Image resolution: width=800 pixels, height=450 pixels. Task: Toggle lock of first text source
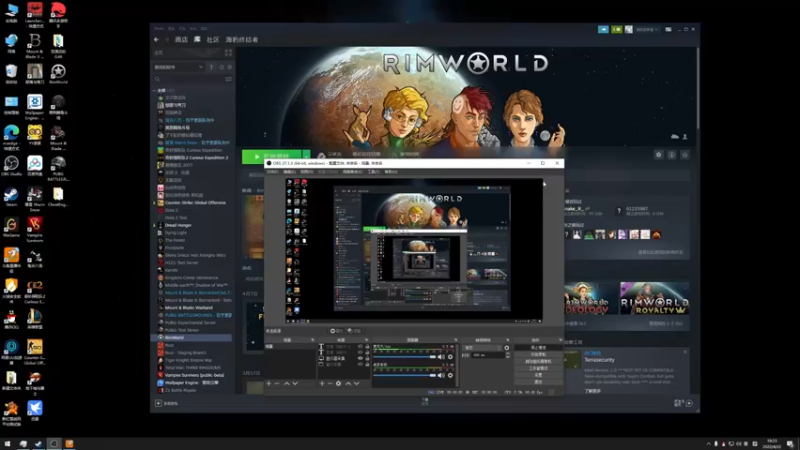pyautogui.click(x=367, y=346)
